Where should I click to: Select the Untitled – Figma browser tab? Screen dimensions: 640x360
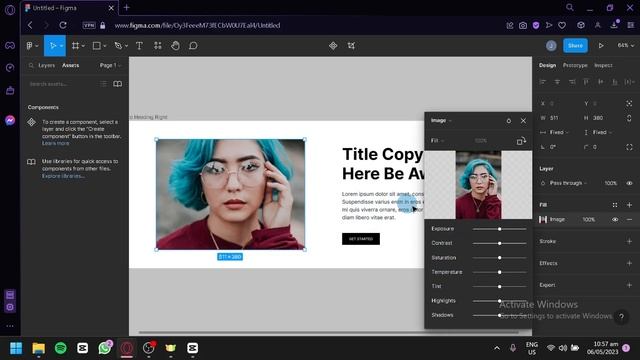tap(69, 8)
